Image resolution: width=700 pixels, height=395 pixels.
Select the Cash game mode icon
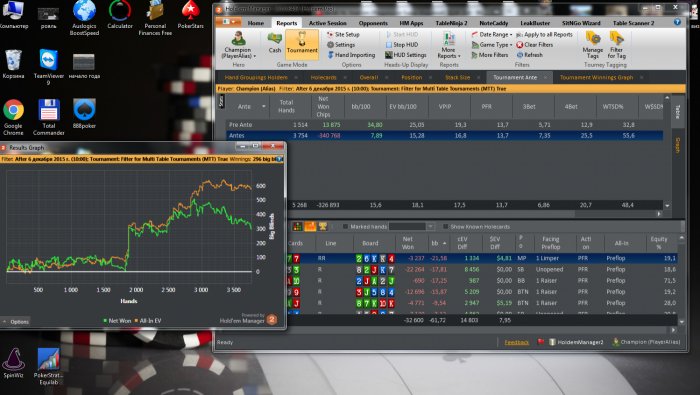275,43
